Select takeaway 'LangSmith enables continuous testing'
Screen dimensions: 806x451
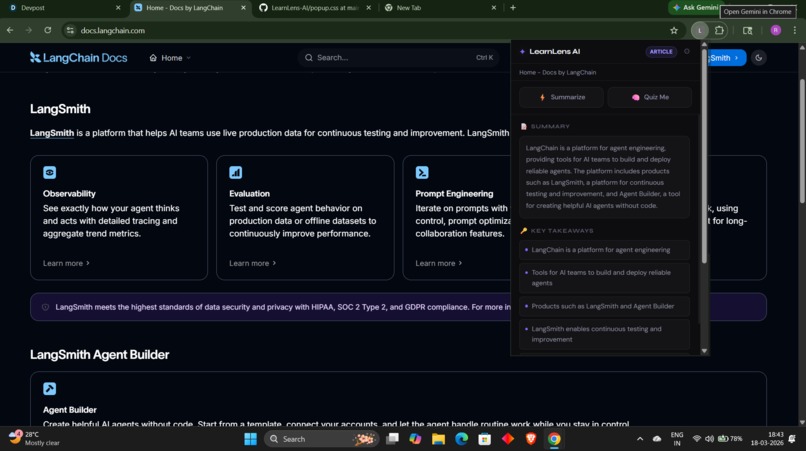click(604, 334)
